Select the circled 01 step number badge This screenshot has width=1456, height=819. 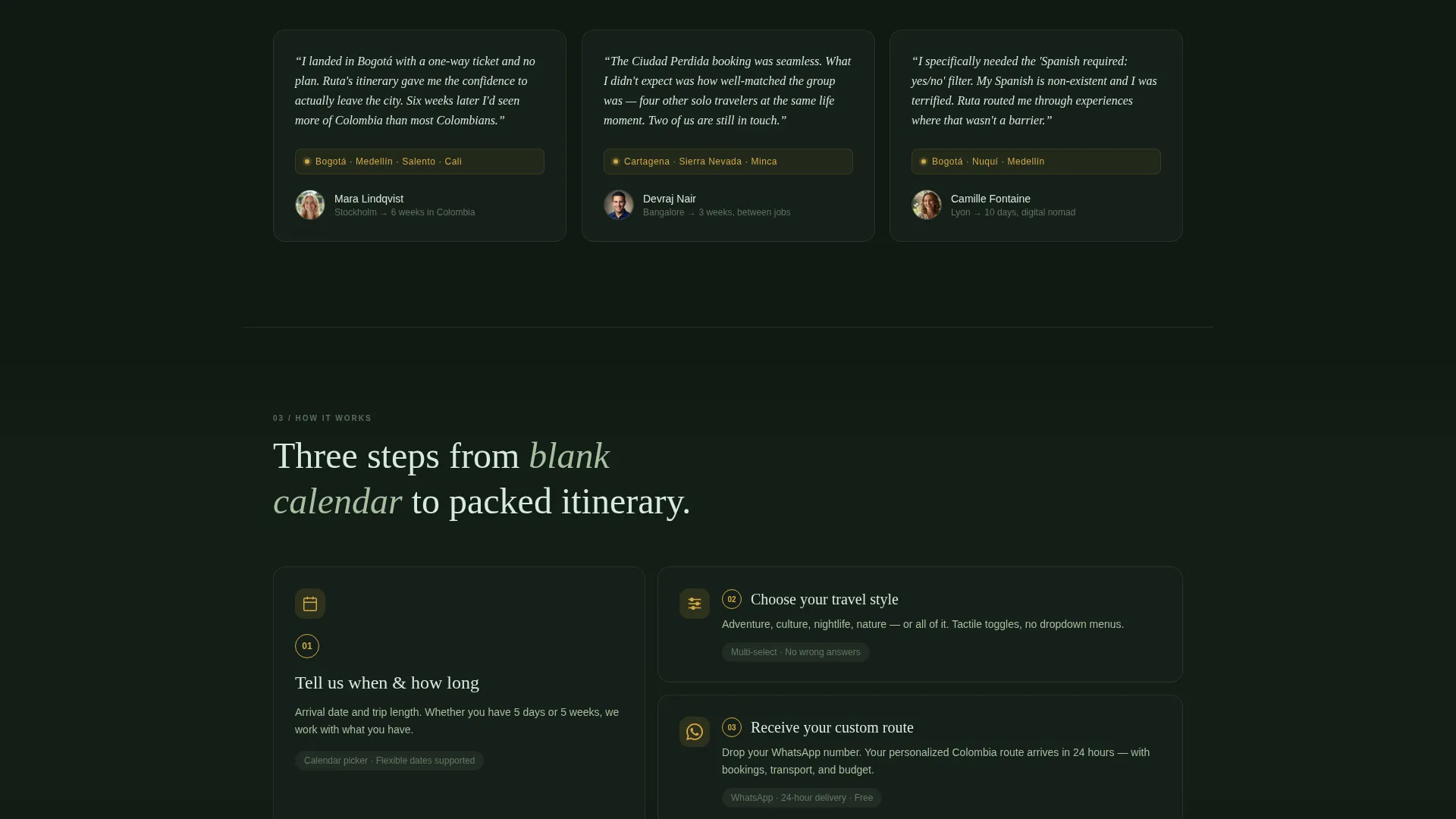[307, 646]
